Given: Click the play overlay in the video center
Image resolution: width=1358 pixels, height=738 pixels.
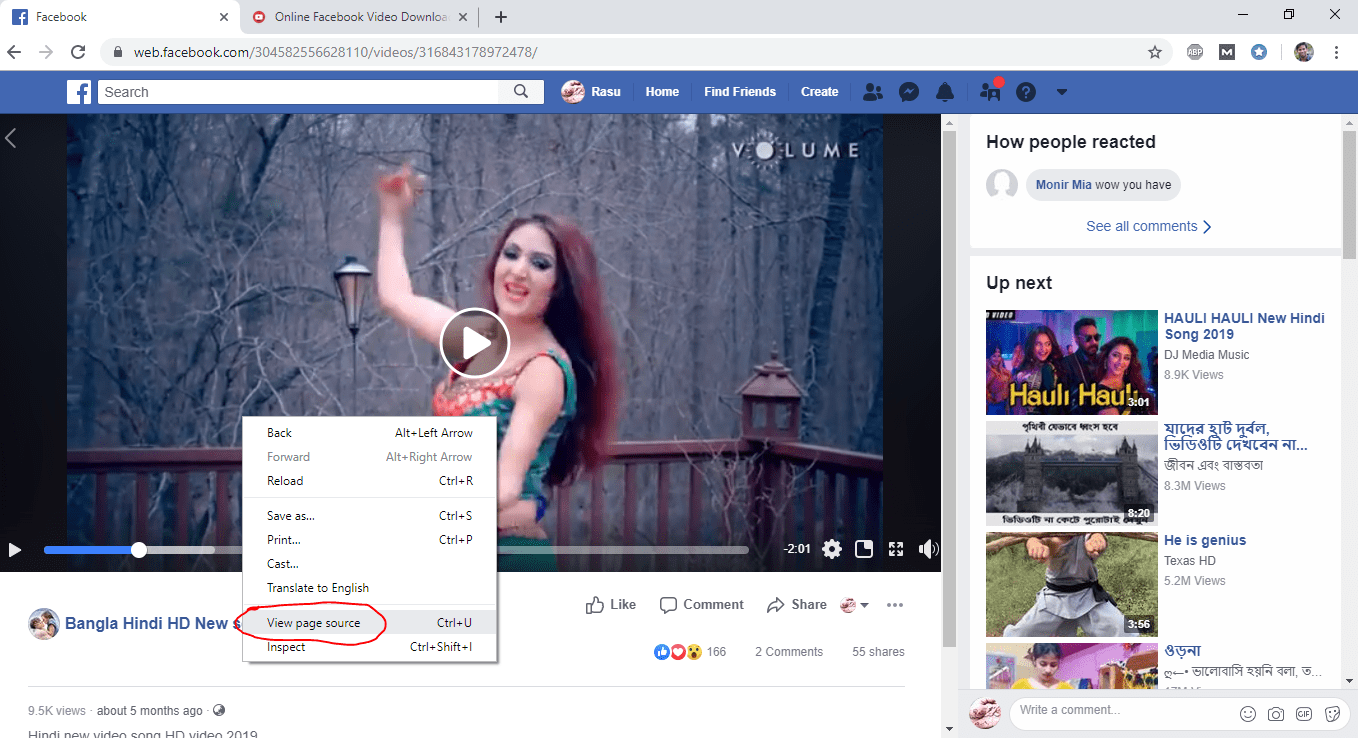Looking at the screenshot, I should click(475, 342).
